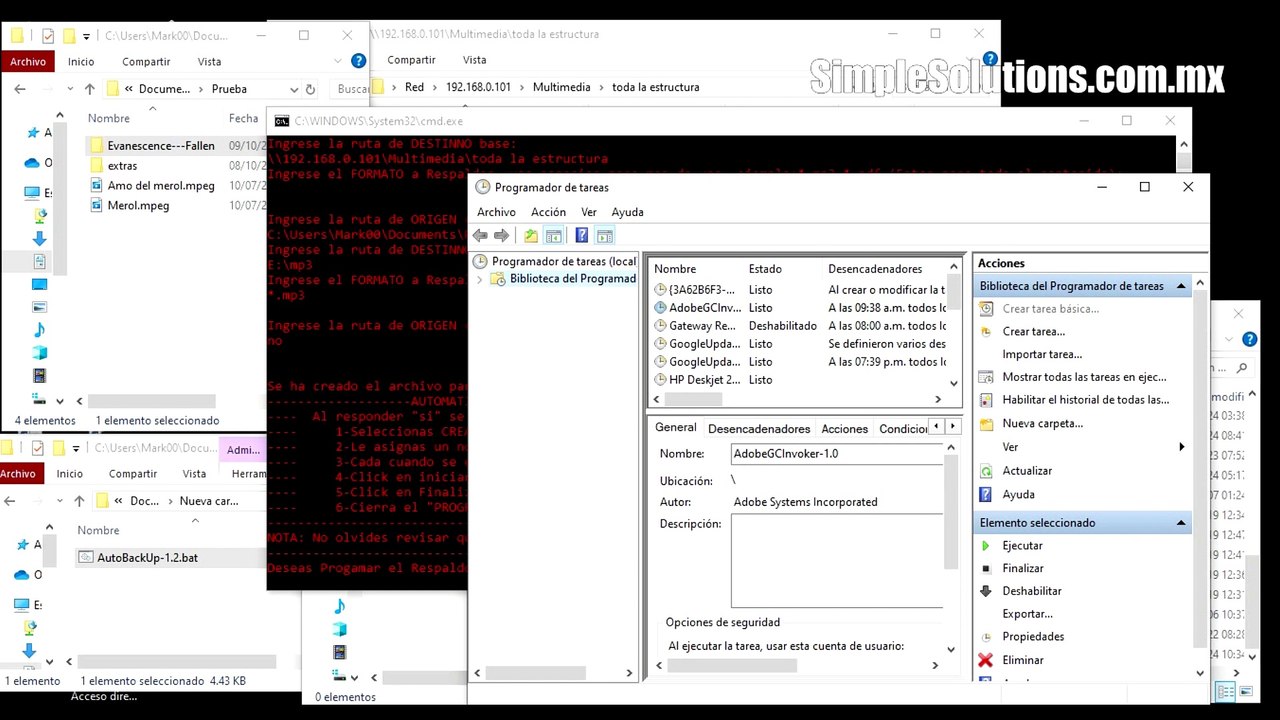Click Crear tarea... in the Acciones panel
1280x720 pixels.
[1033, 332]
